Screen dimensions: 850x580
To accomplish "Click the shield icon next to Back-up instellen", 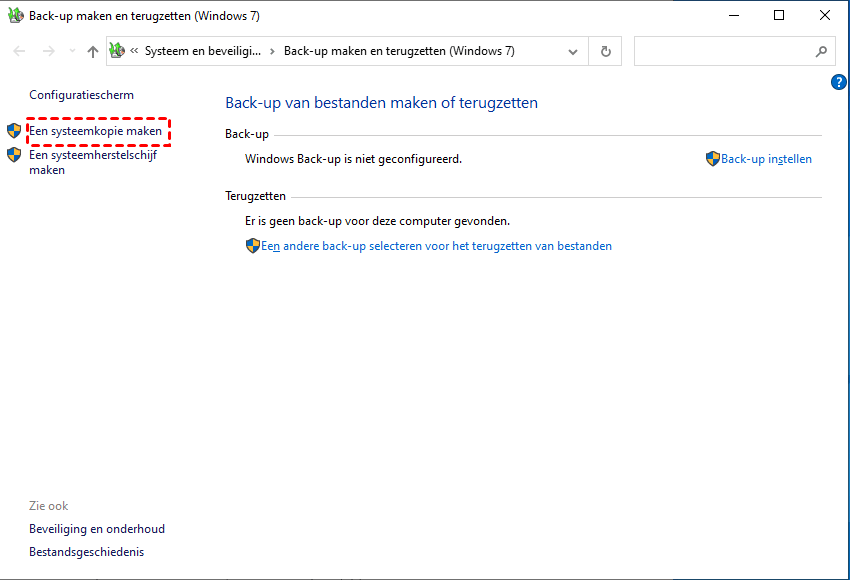I will click(x=713, y=159).
